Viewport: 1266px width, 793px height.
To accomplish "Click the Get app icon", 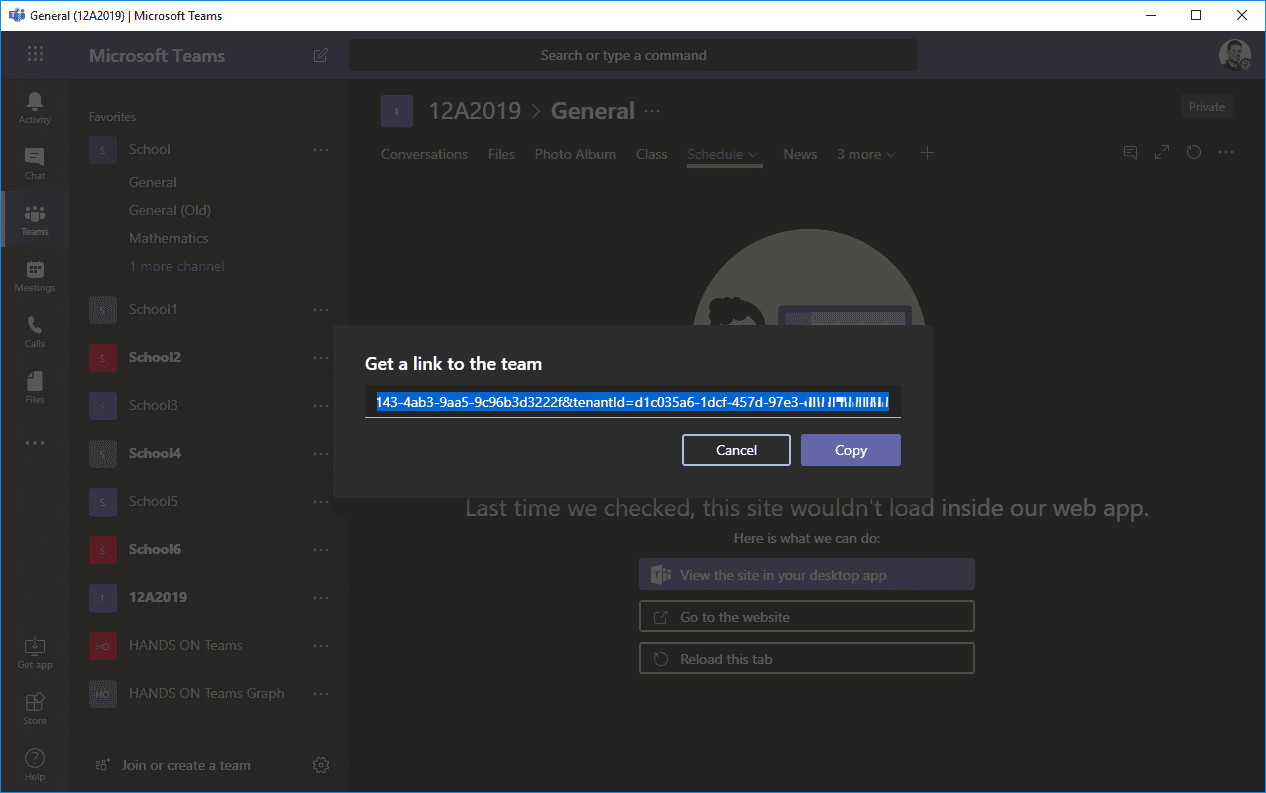I will [35, 652].
